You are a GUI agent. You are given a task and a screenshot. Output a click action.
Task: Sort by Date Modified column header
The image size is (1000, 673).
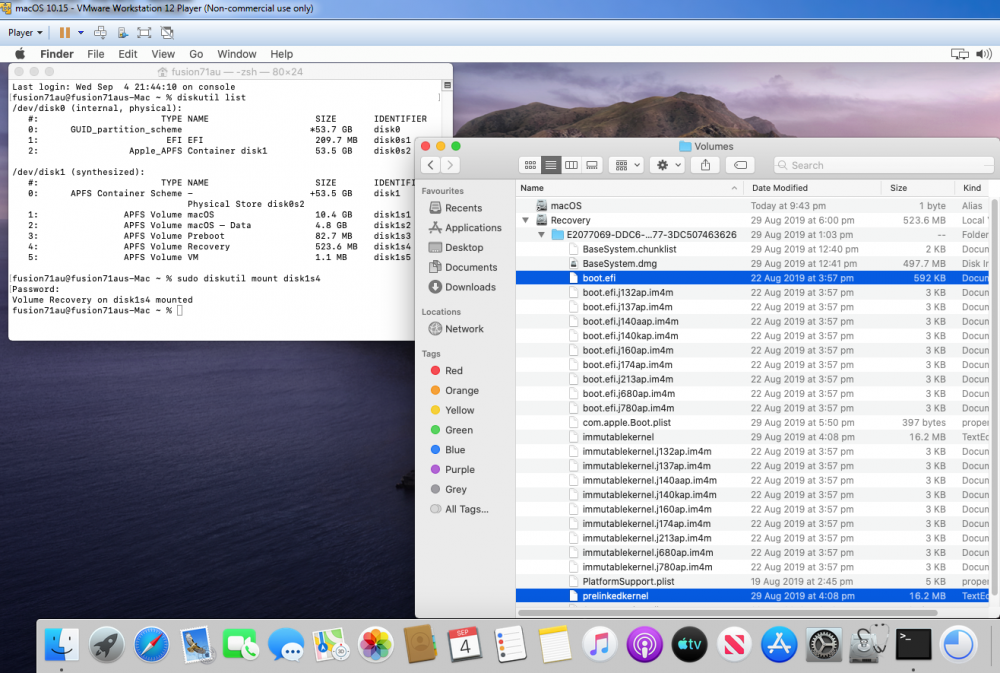(812, 188)
